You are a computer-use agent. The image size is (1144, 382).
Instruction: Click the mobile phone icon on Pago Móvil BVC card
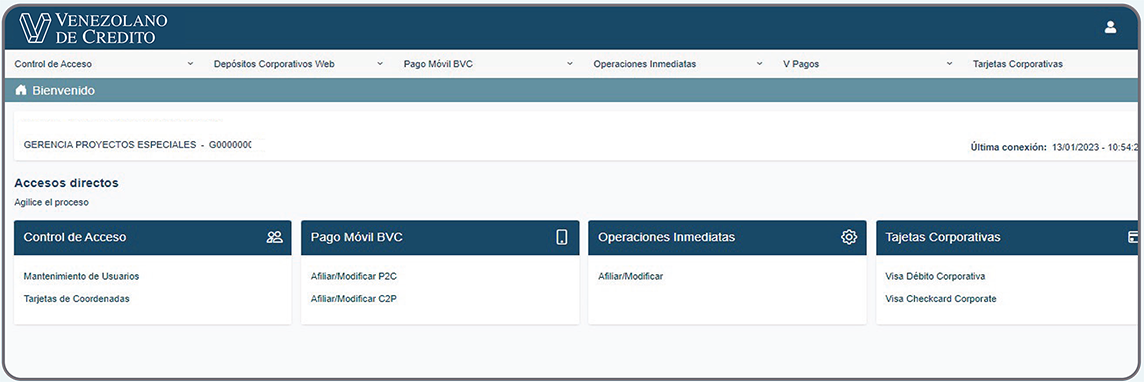point(562,237)
